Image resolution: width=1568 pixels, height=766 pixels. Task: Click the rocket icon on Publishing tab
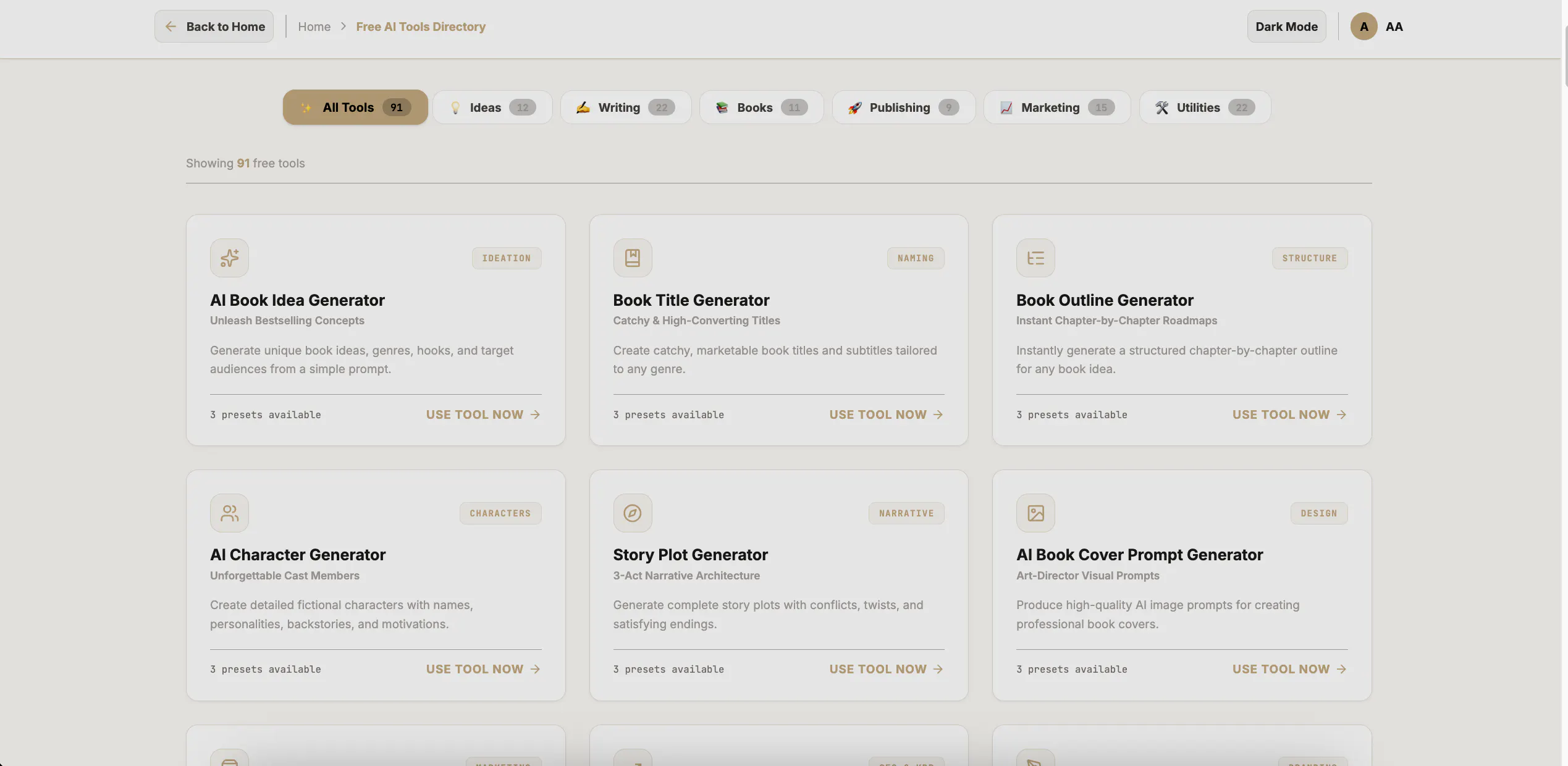(x=854, y=107)
